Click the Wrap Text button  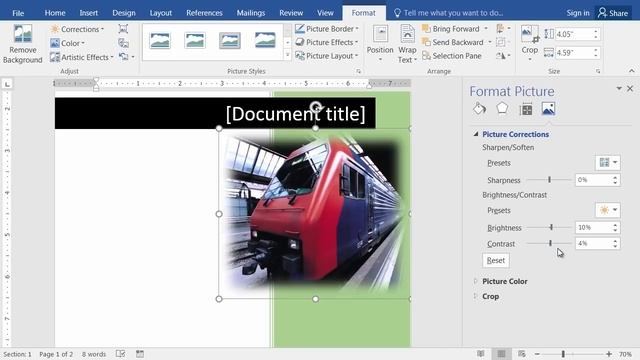pyautogui.click(x=407, y=44)
